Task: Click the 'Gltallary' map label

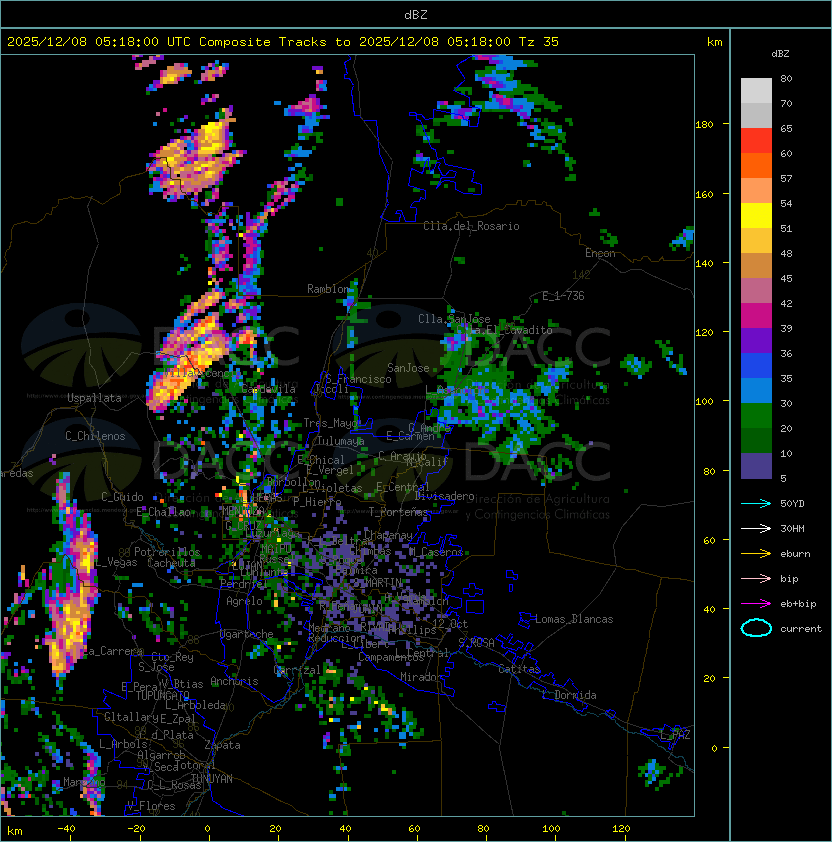Action: coord(131,717)
